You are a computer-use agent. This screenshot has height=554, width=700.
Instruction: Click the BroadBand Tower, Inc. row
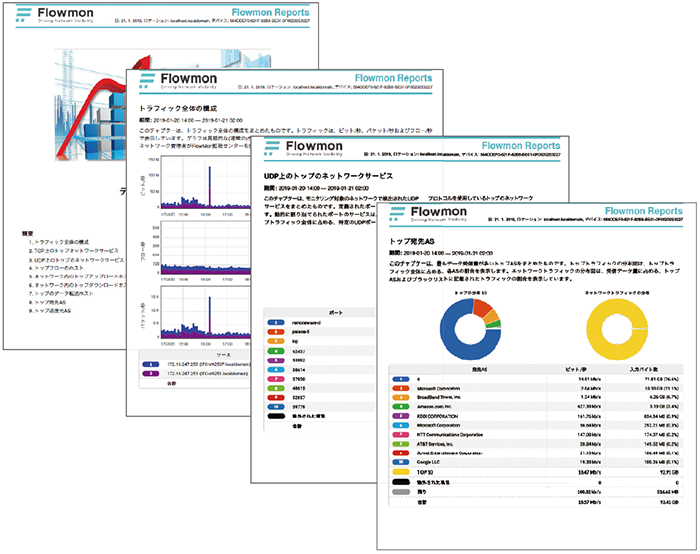tap(536, 397)
